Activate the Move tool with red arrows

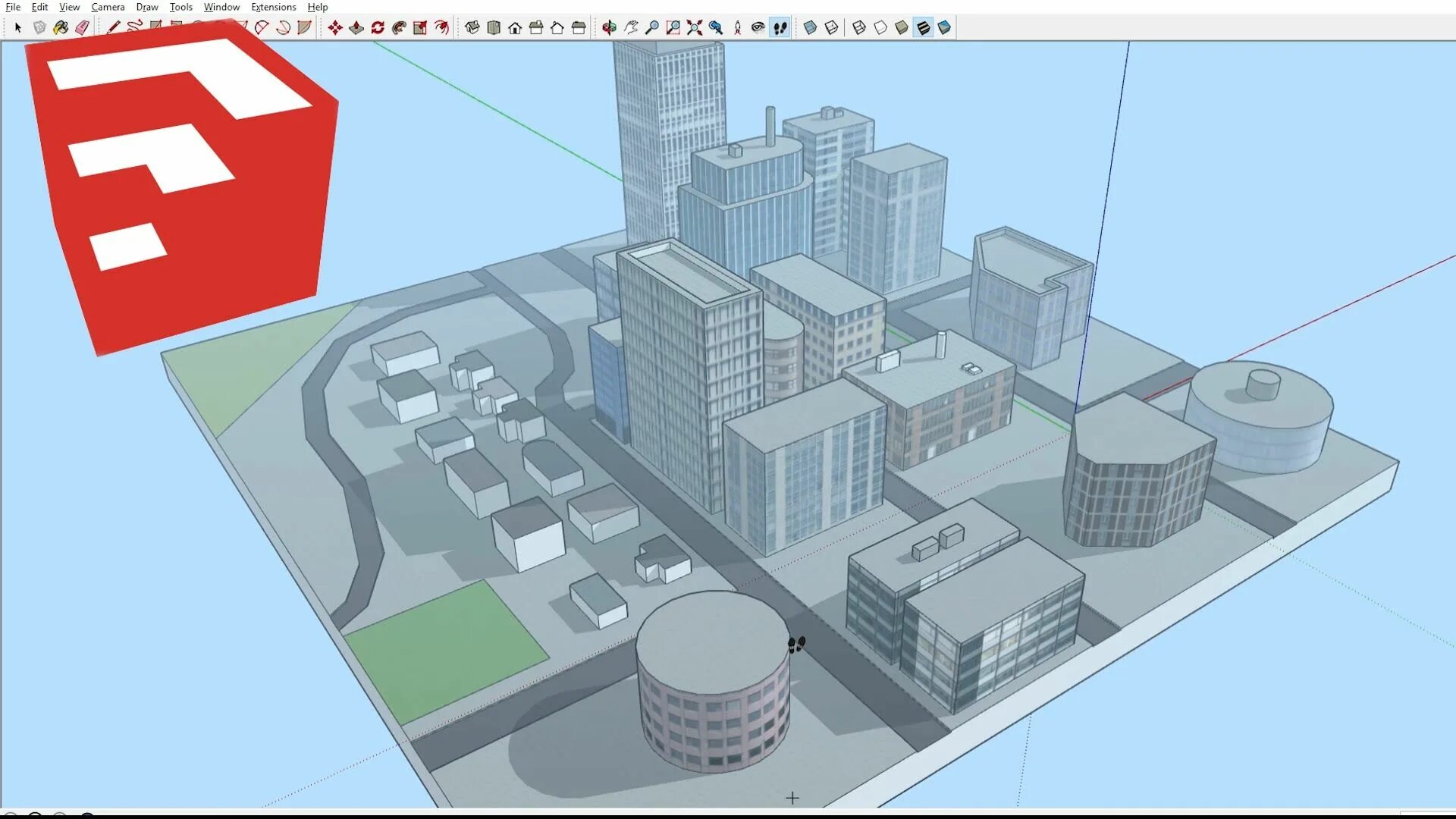point(335,28)
